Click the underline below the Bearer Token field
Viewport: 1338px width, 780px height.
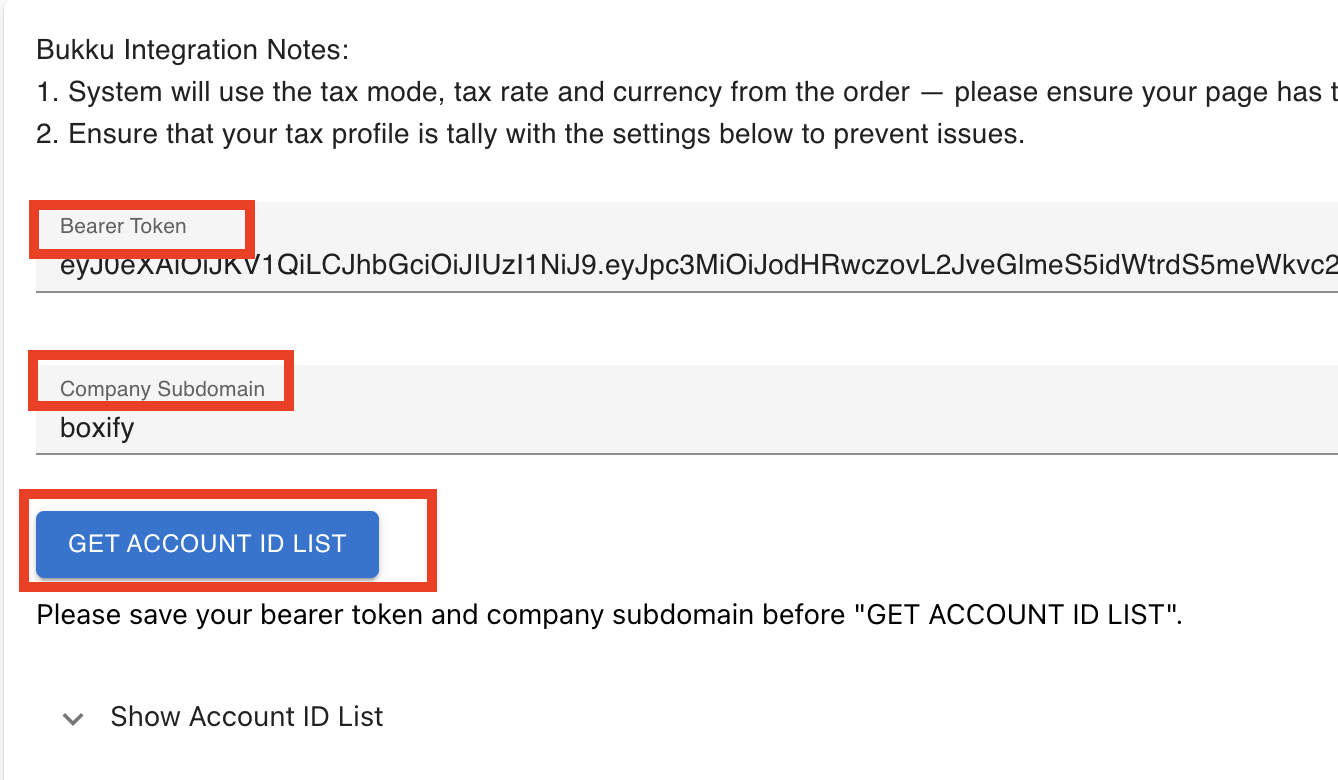[687, 291]
